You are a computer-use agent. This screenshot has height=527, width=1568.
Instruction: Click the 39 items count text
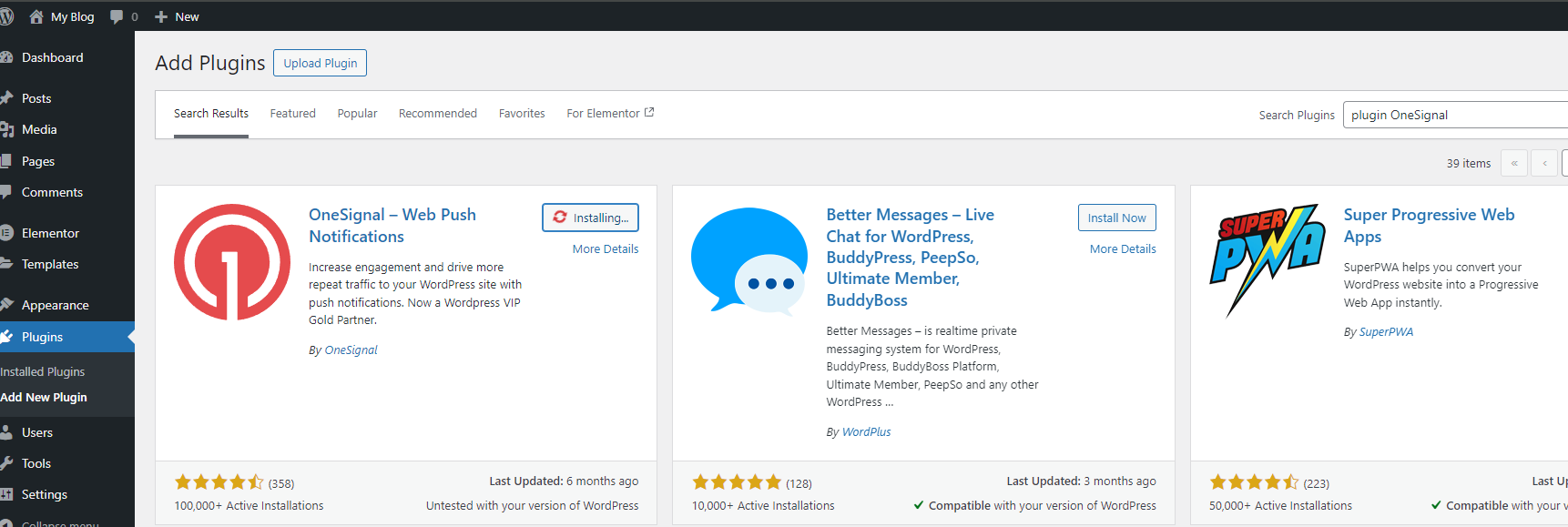(1469, 163)
